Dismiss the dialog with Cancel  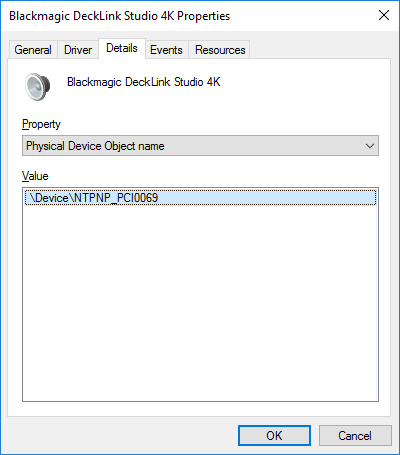click(355, 435)
